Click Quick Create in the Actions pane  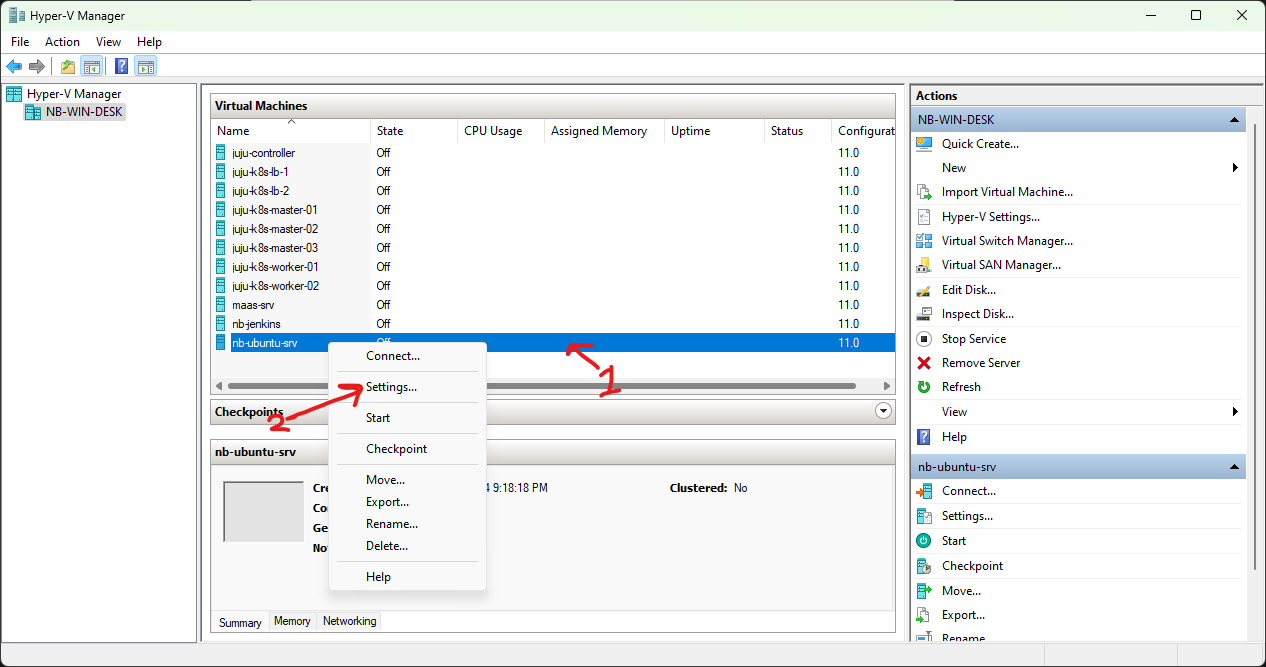click(x=979, y=144)
